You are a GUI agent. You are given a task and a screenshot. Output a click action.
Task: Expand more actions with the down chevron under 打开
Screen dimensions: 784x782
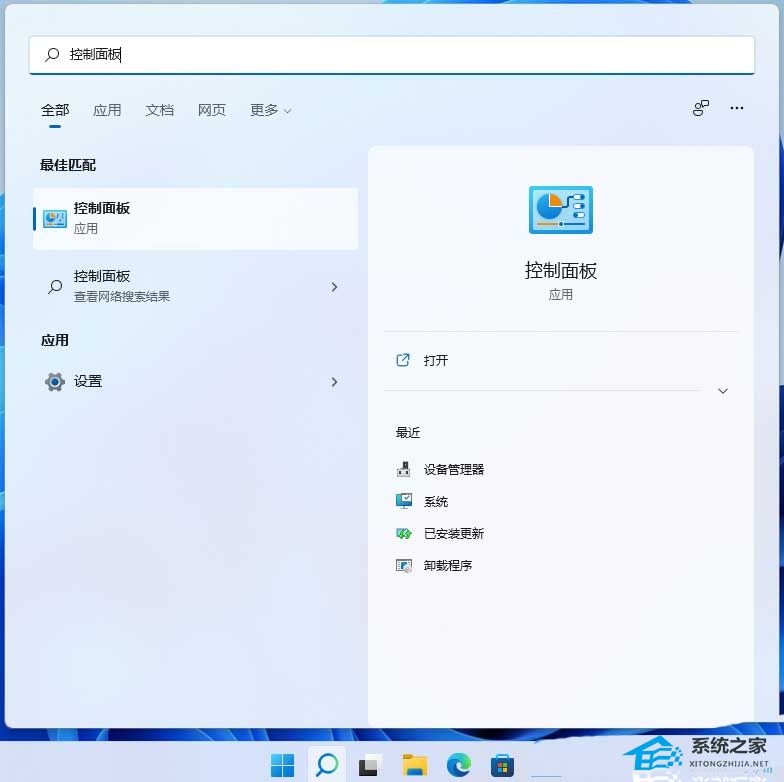coord(723,391)
